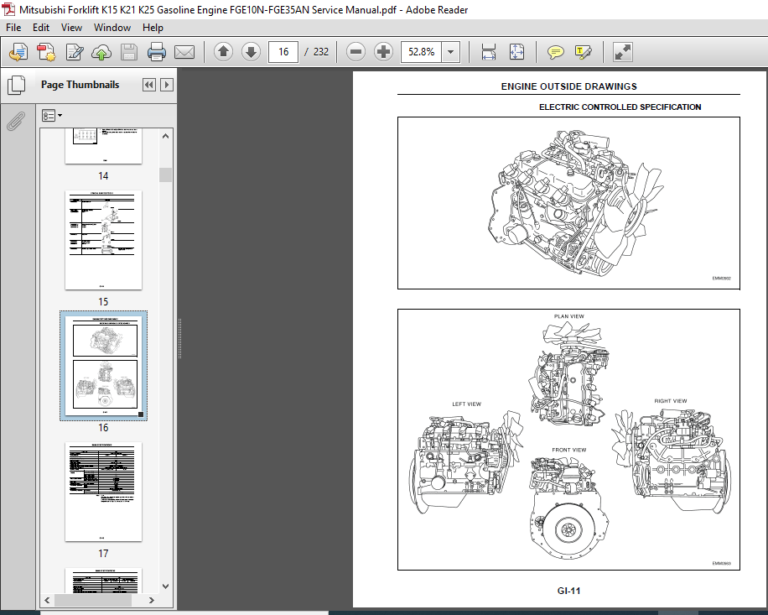The height and width of the screenshot is (615, 768).
Task: Click the page number field showing 16
Action: click(283, 52)
